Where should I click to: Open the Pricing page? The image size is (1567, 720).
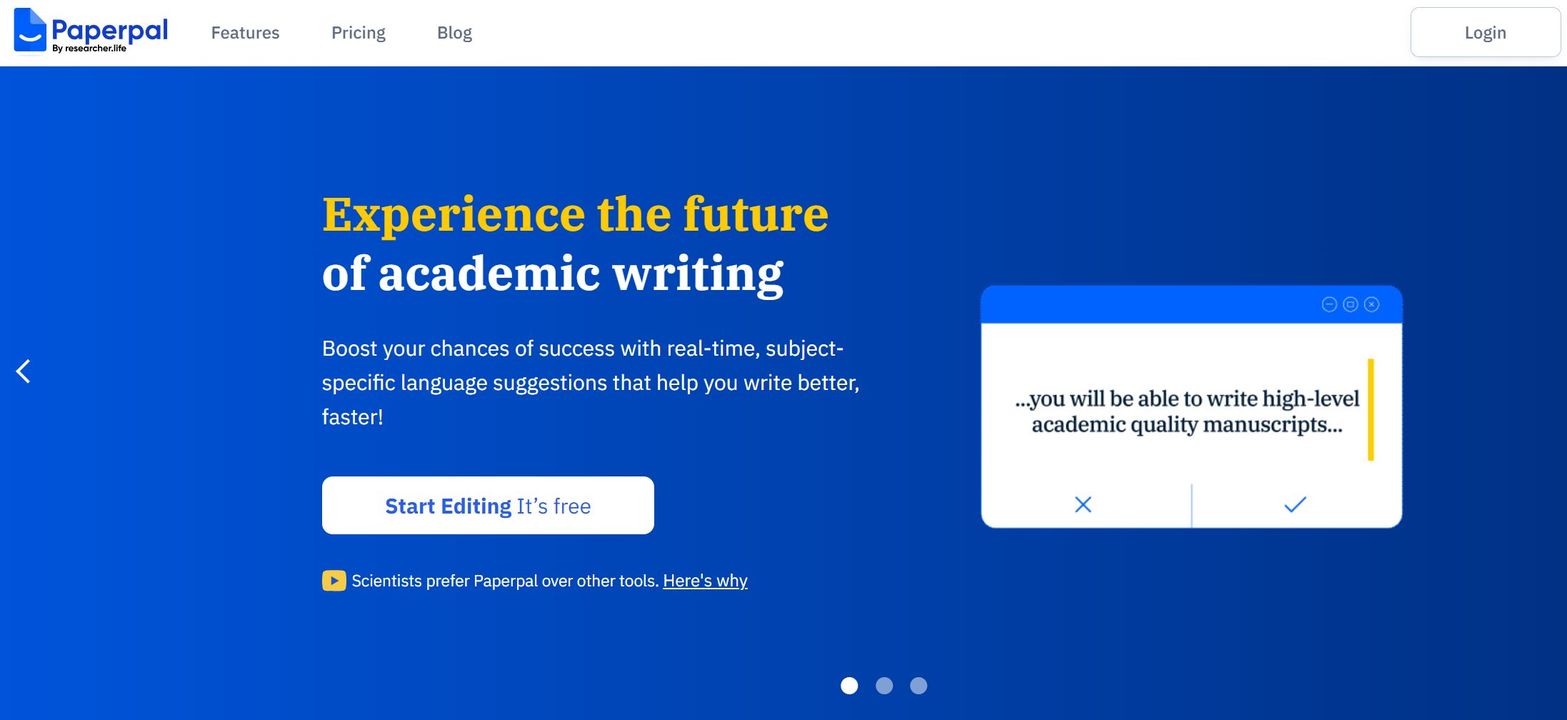pyautogui.click(x=358, y=33)
